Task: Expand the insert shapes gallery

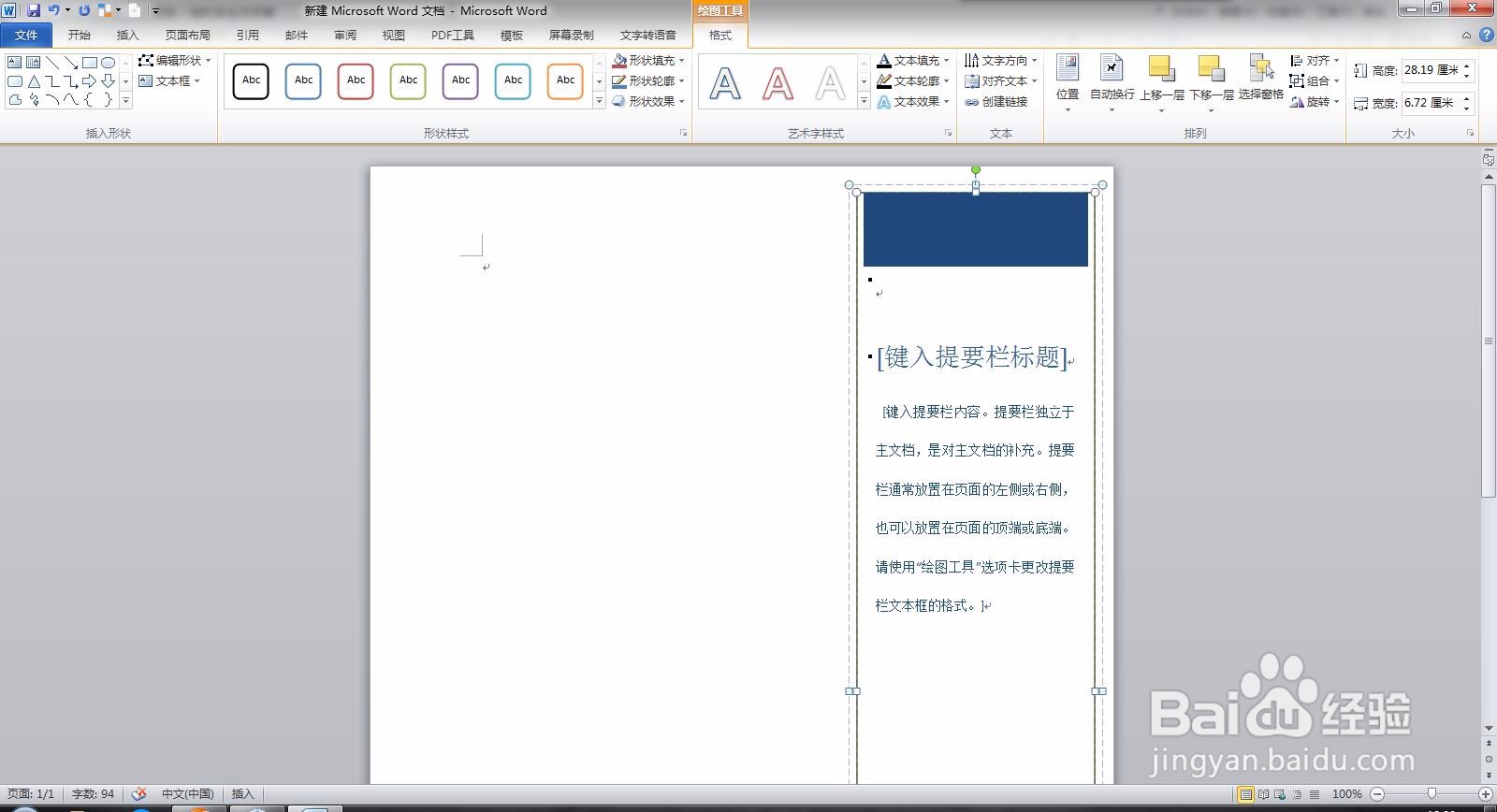Action: (125, 101)
